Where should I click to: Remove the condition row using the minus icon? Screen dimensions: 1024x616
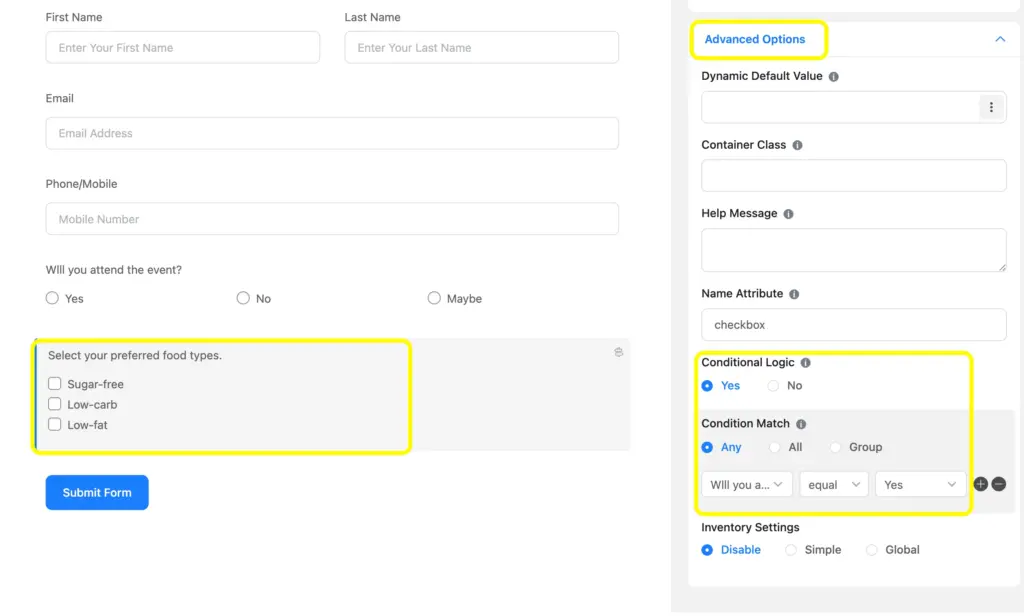coord(999,484)
